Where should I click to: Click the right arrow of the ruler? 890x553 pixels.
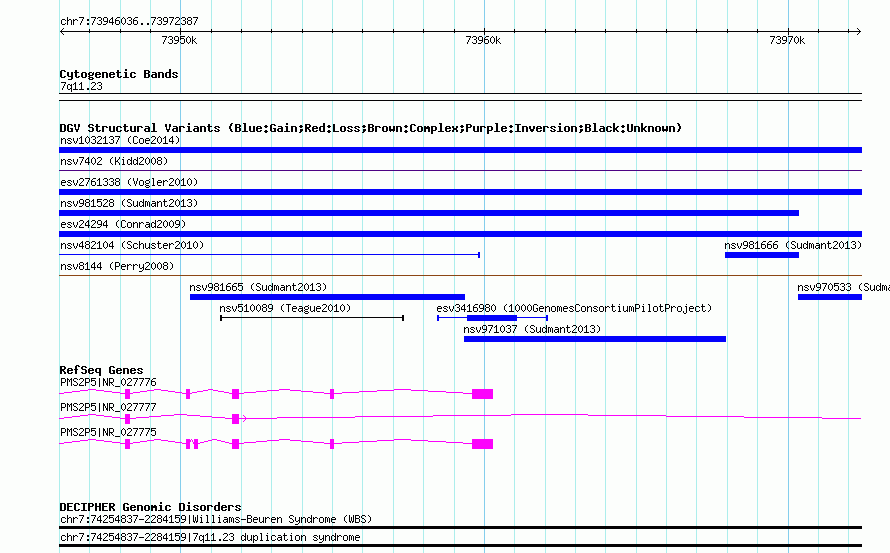pos(859,32)
